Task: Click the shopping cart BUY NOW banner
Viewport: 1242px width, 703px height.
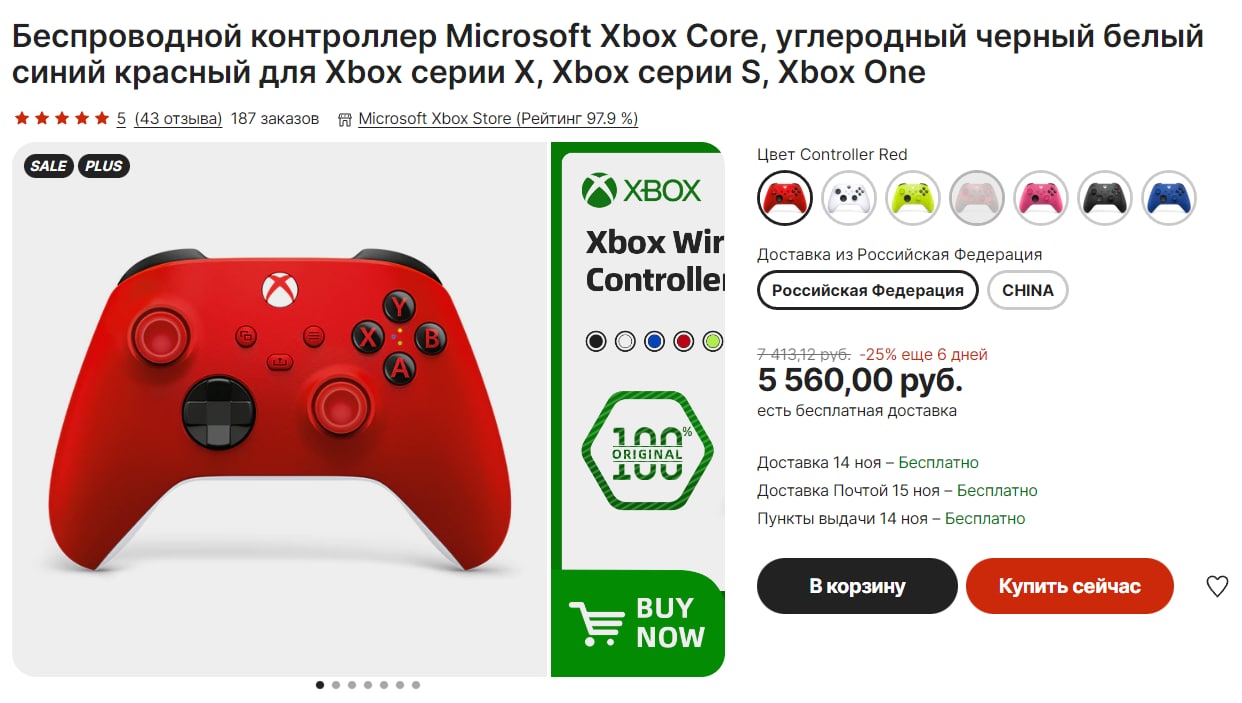Action: (637, 623)
